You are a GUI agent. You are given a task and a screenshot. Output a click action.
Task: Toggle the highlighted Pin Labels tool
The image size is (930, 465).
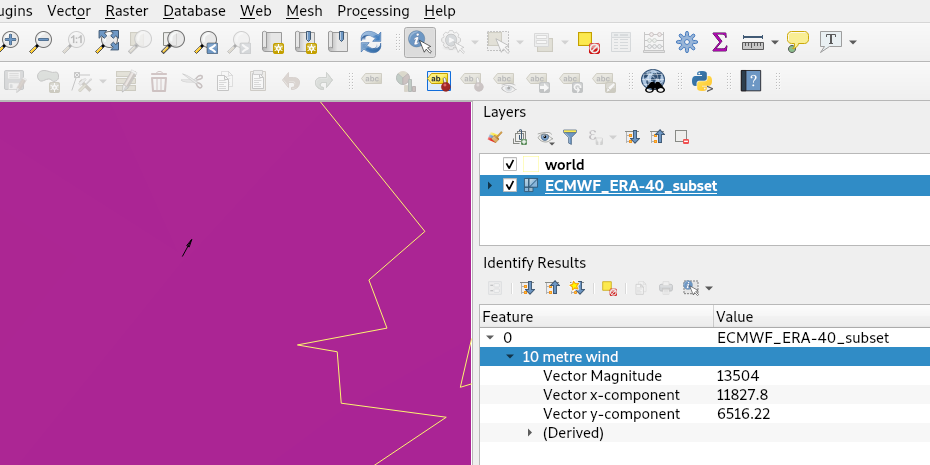pyautogui.click(x=439, y=81)
